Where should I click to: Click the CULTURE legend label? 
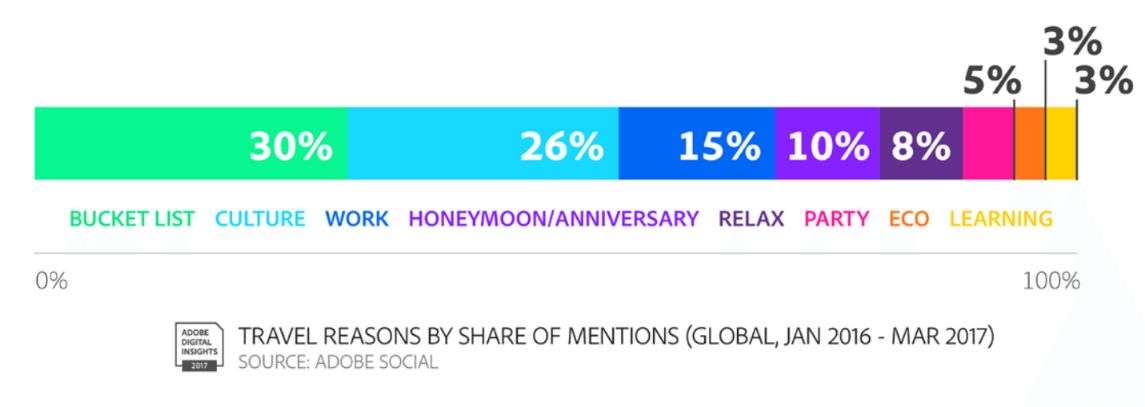coord(260,218)
